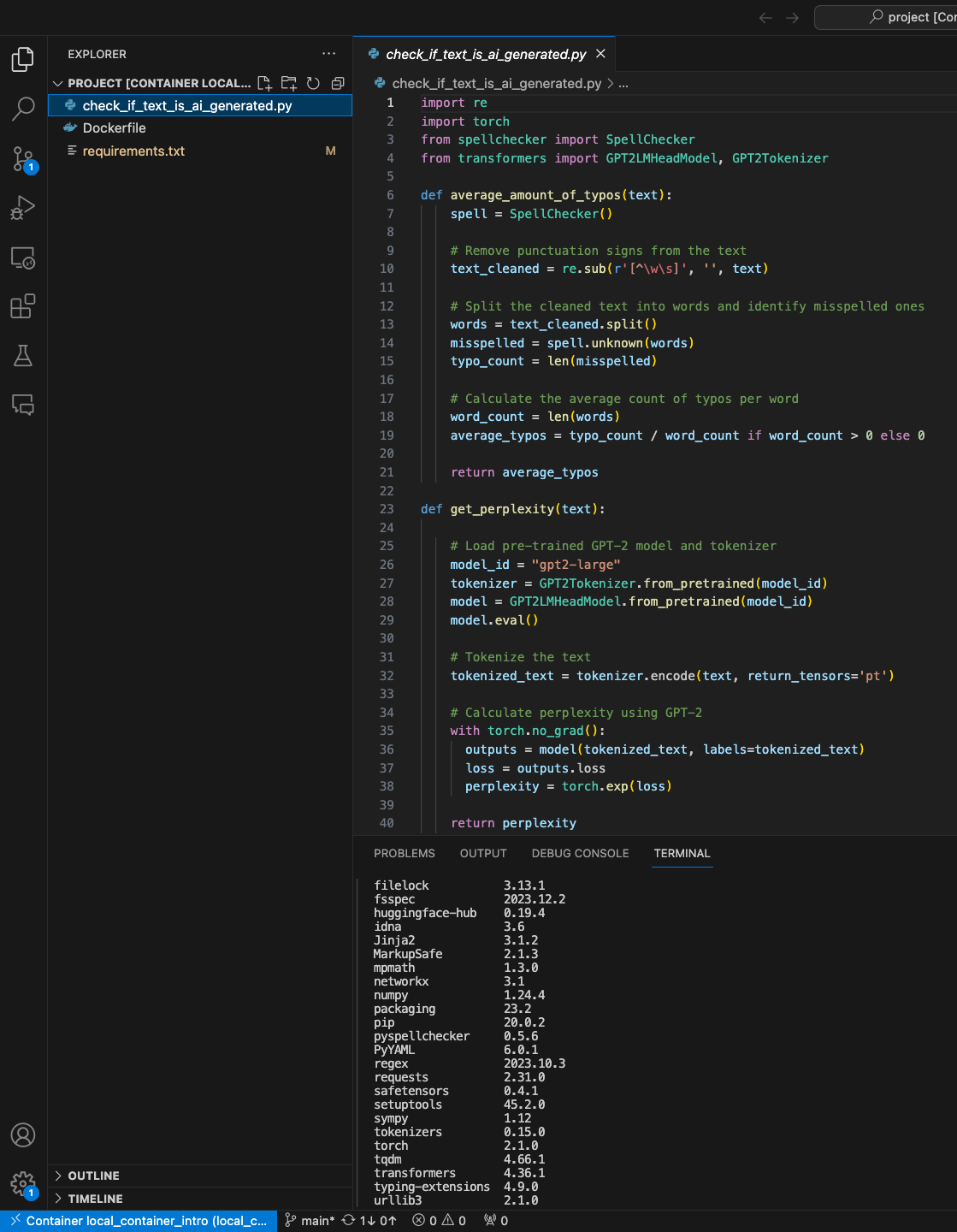This screenshot has width=957, height=1232.
Task: Open the Testing flask view
Action: 23,356
